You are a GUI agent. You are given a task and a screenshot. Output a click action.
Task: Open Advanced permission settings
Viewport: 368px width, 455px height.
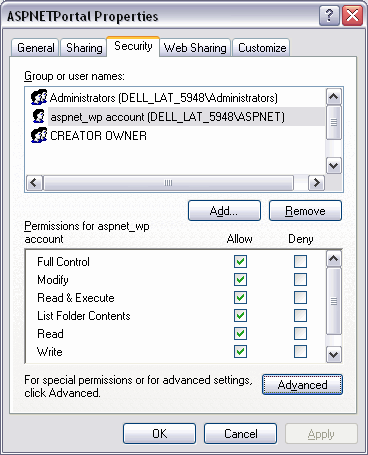(302, 385)
